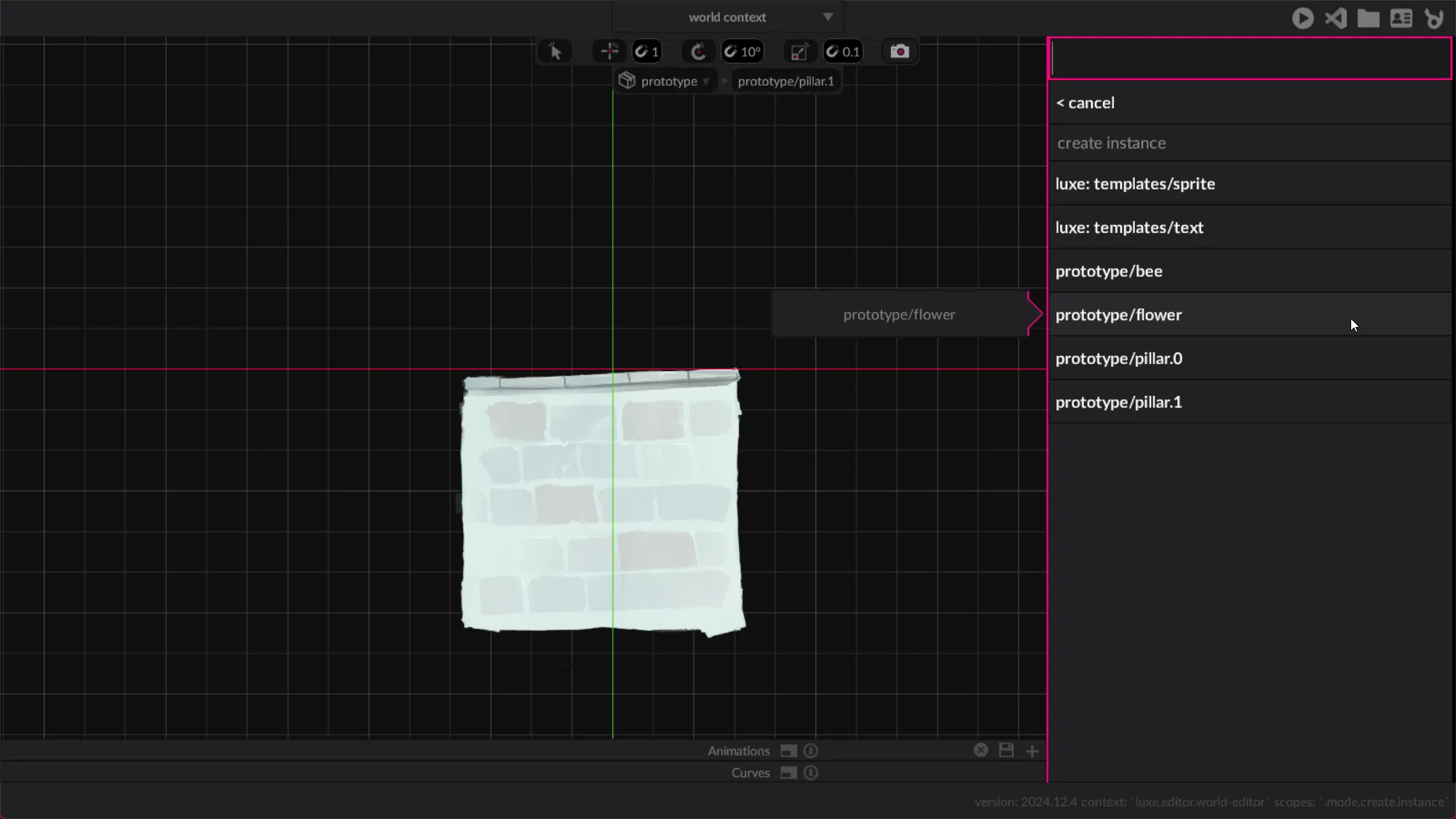Click the luxe logo icon

point(1434,18)
